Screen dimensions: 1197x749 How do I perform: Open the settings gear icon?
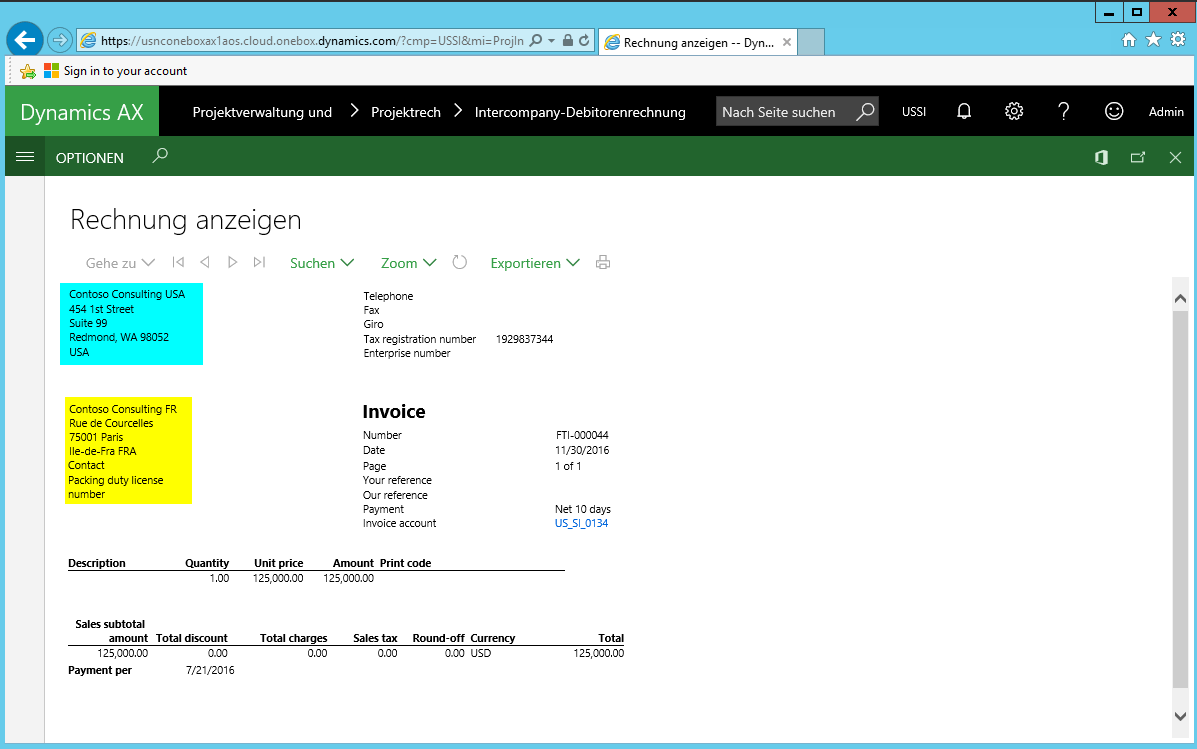pyautogui.click(x=1014, y=112)
